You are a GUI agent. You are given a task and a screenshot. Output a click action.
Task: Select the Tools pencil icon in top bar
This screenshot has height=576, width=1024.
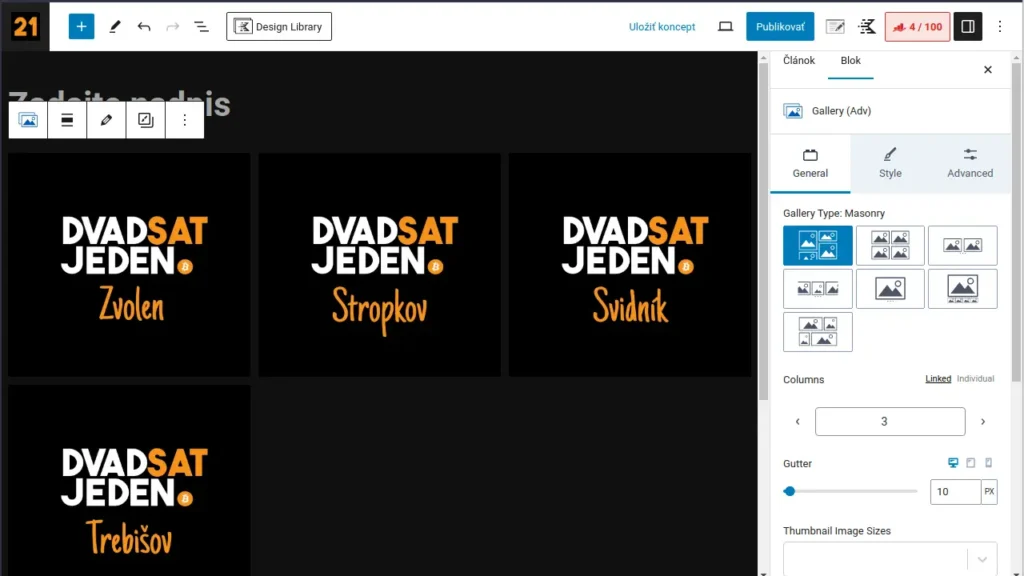pyautogui.click(x=115, y=27)
